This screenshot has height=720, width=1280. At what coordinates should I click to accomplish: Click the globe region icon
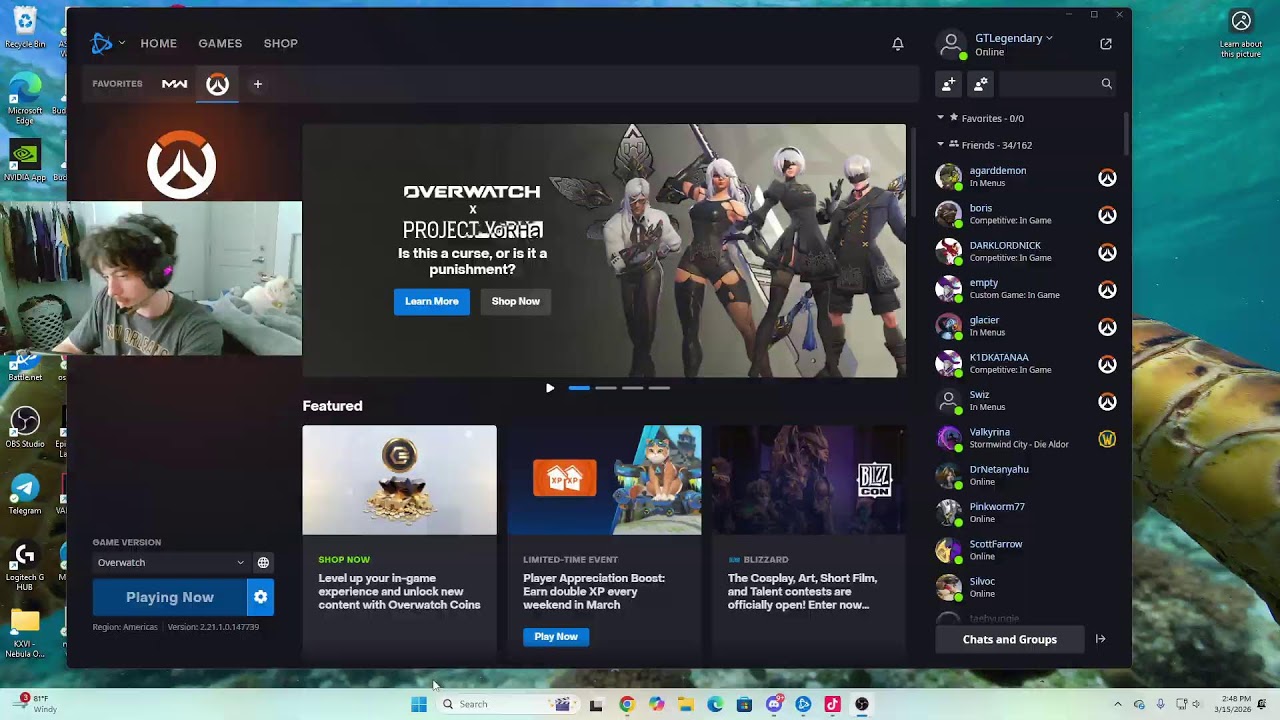pos(263,563)
